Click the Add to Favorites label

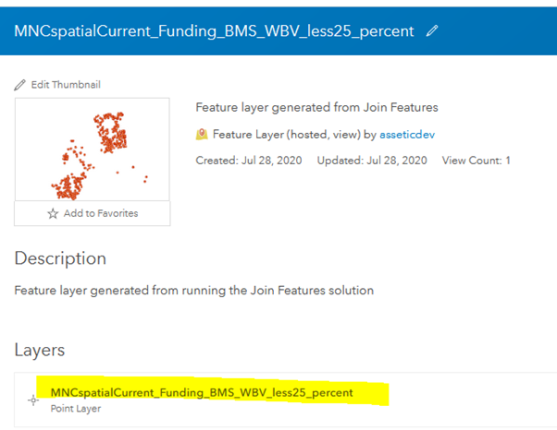tap(101, 213)
